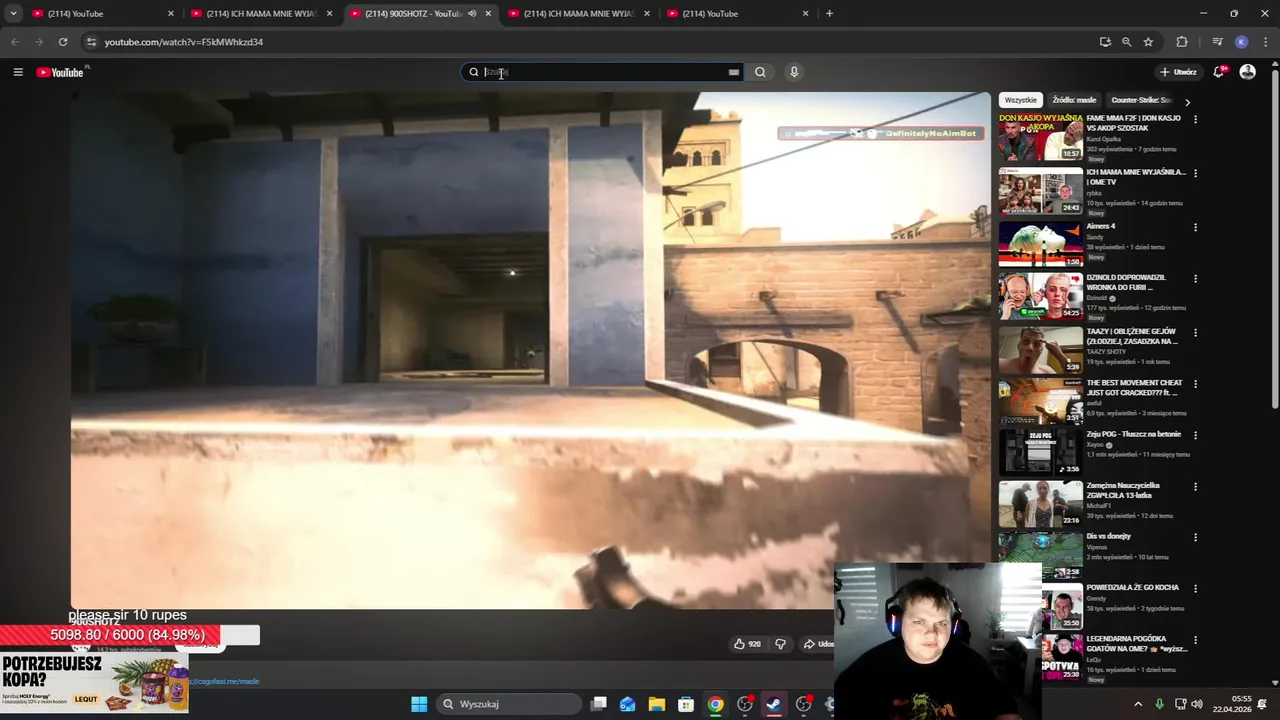Show more filter chips with right arrow
The image size is (1280, 720).
coord(1187,102)
